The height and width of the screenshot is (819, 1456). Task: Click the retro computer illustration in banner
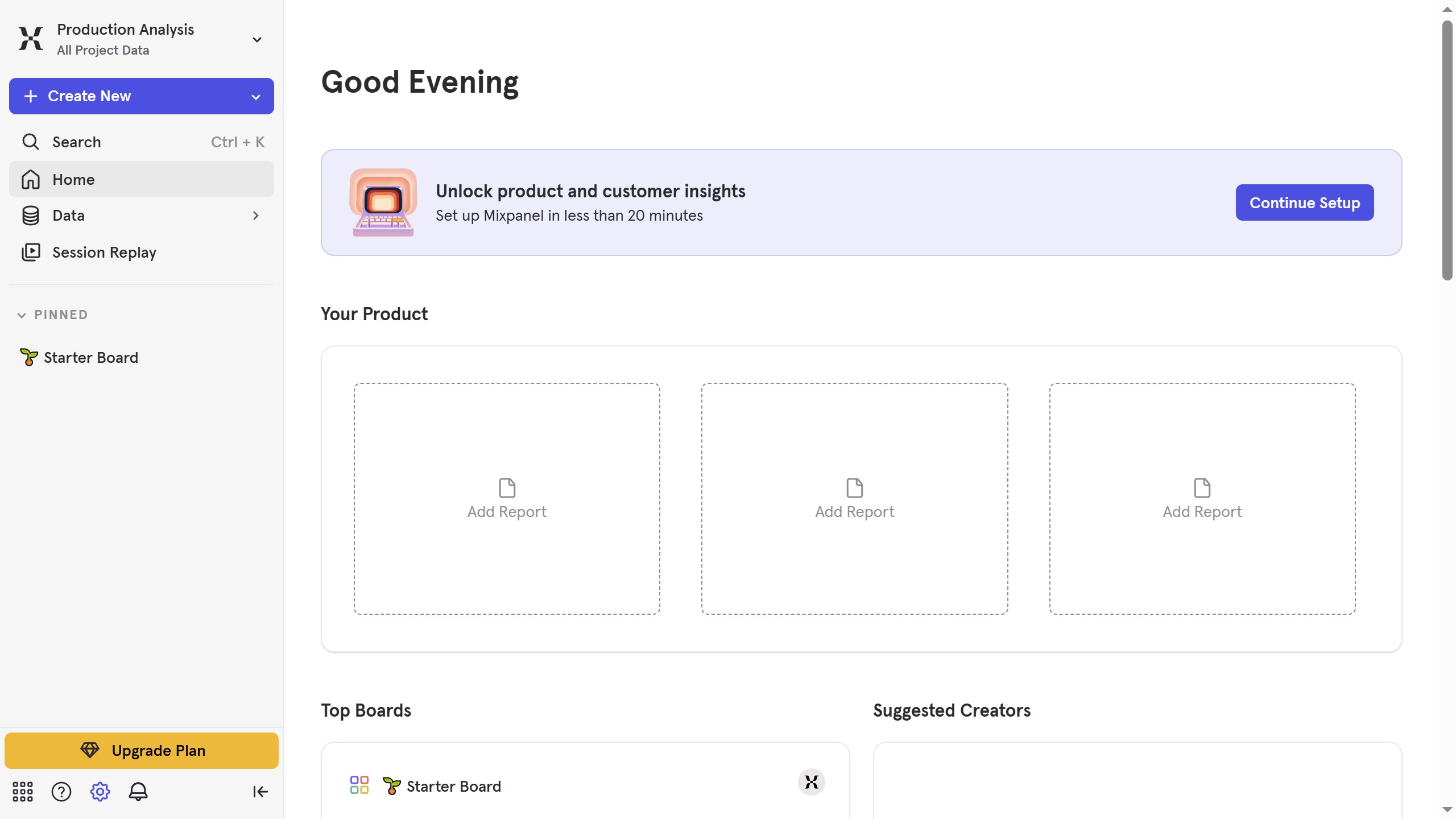coord(383,202)
